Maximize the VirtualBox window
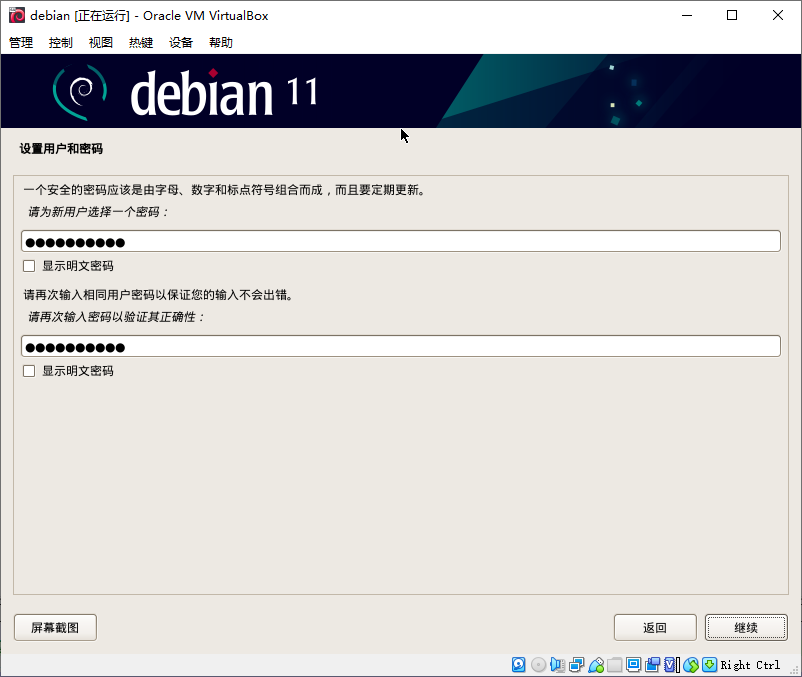The image size is (802, 677). 732,15
